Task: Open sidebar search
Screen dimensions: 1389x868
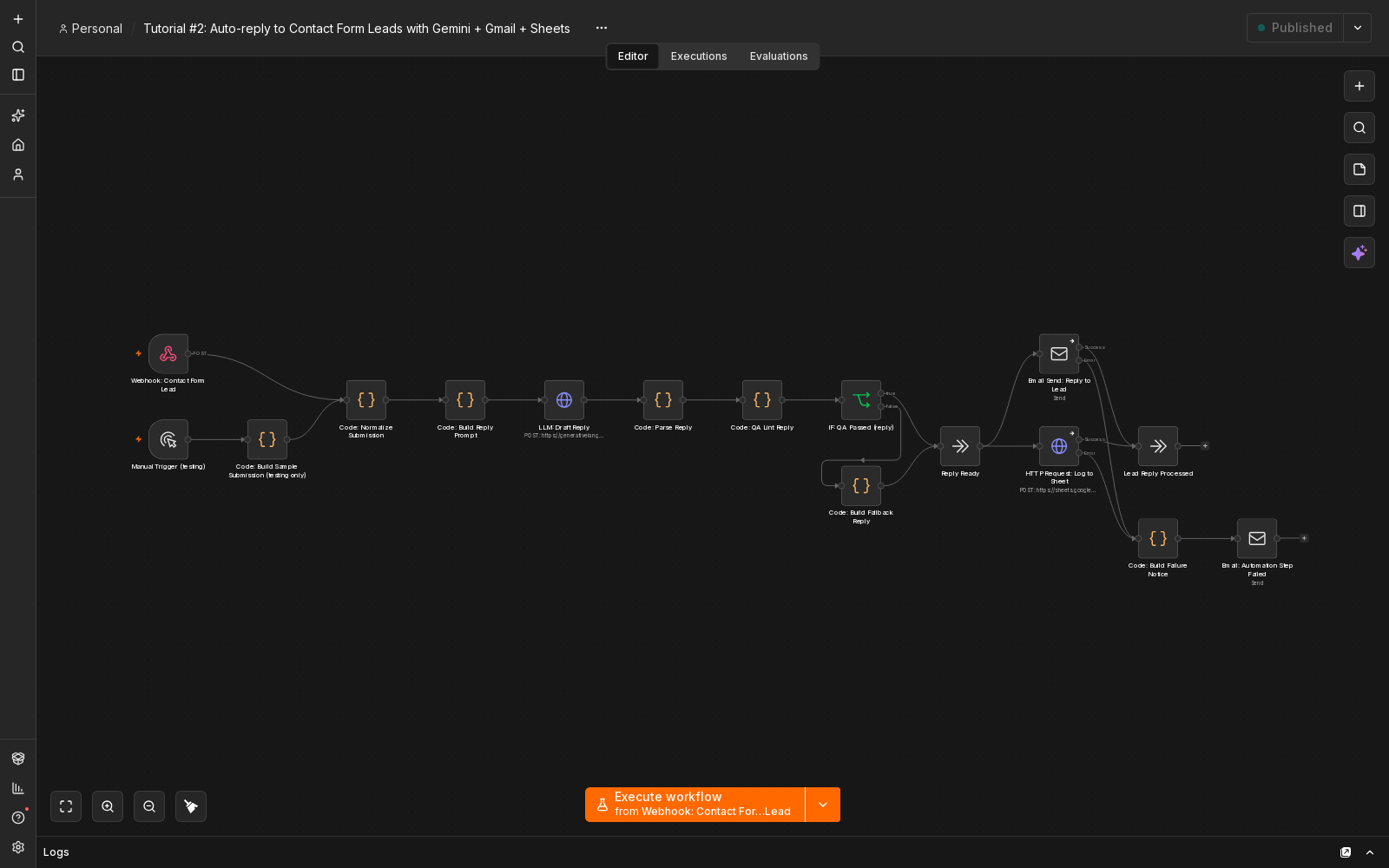Action: pos(18,47)
